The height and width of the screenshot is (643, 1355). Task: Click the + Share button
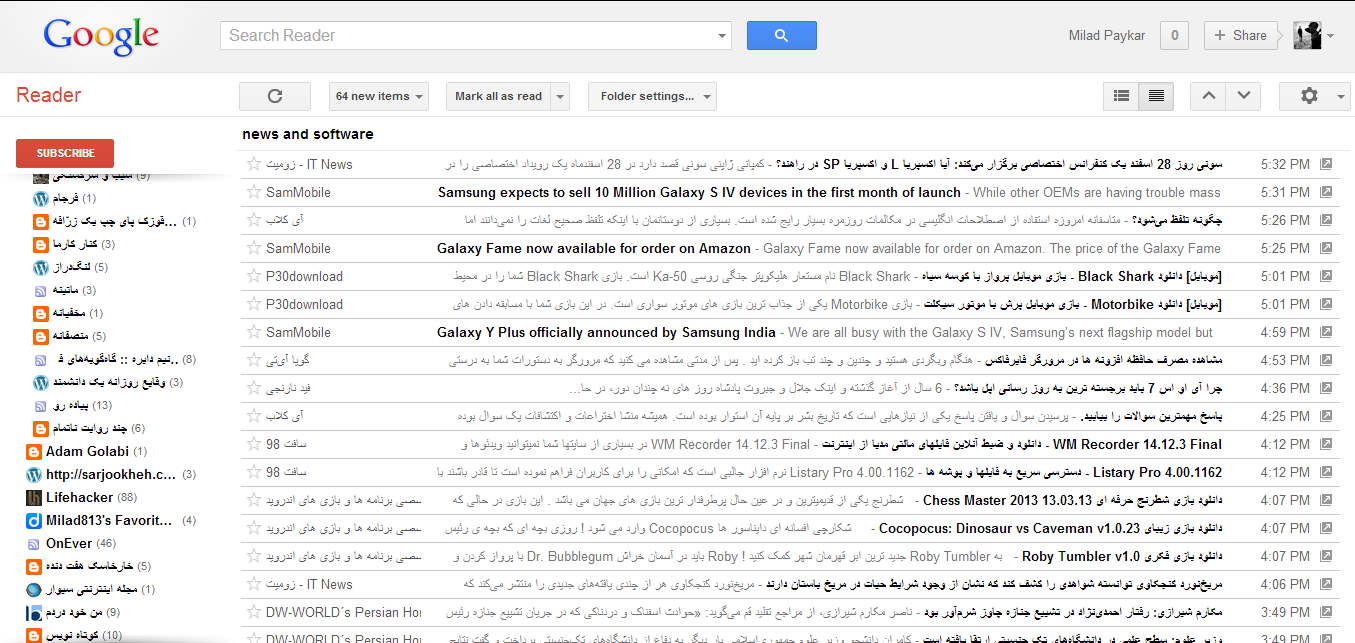click(x=1240, y=35)
